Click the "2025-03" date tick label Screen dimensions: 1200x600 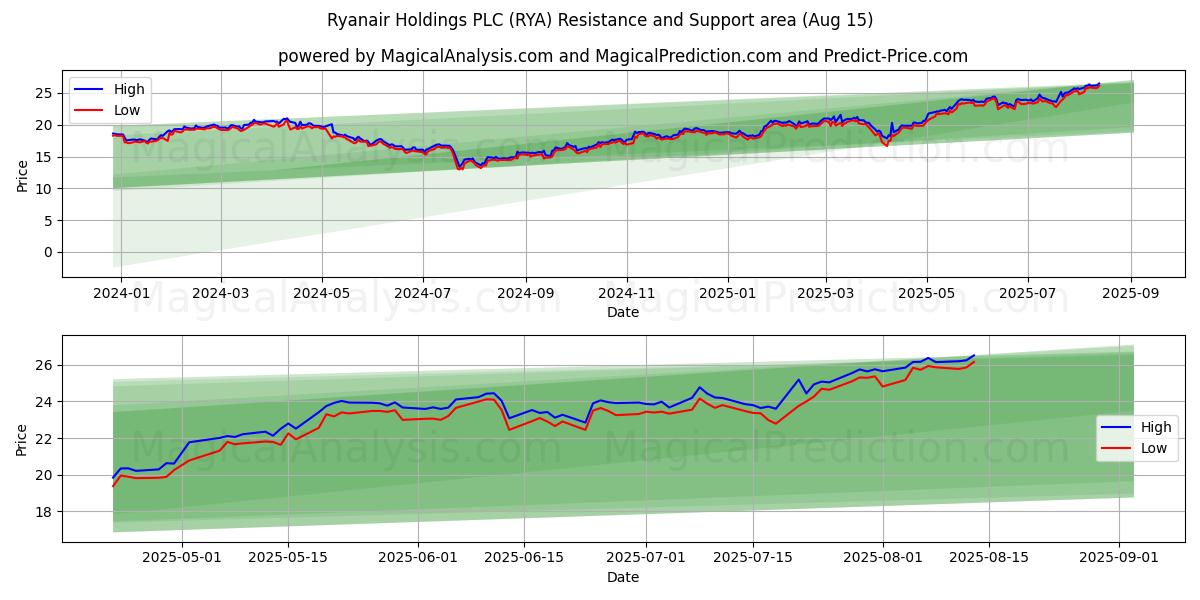pyautogui.click(x=825, y=294)
